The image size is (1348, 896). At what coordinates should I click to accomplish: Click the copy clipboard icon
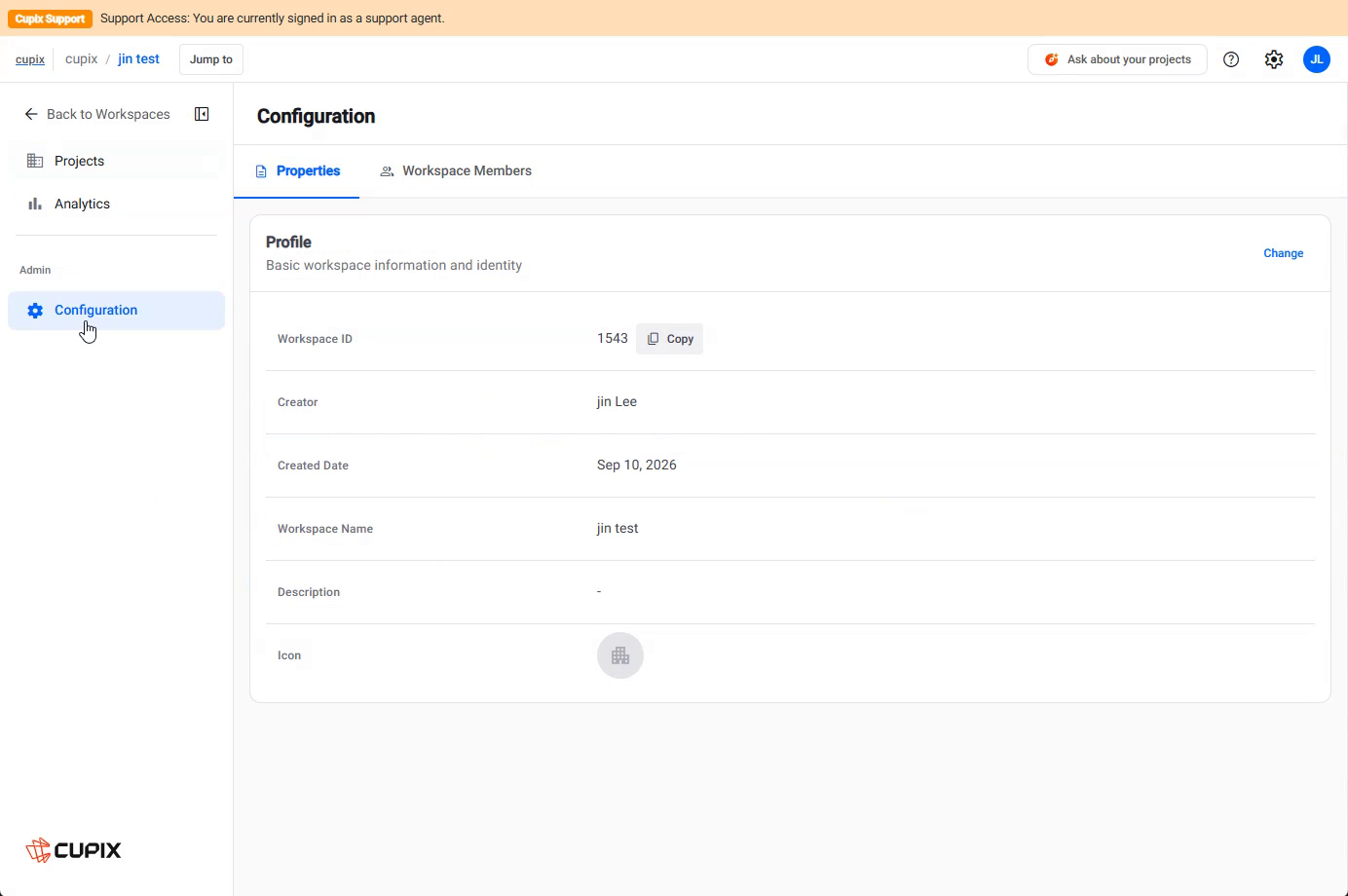654,339
